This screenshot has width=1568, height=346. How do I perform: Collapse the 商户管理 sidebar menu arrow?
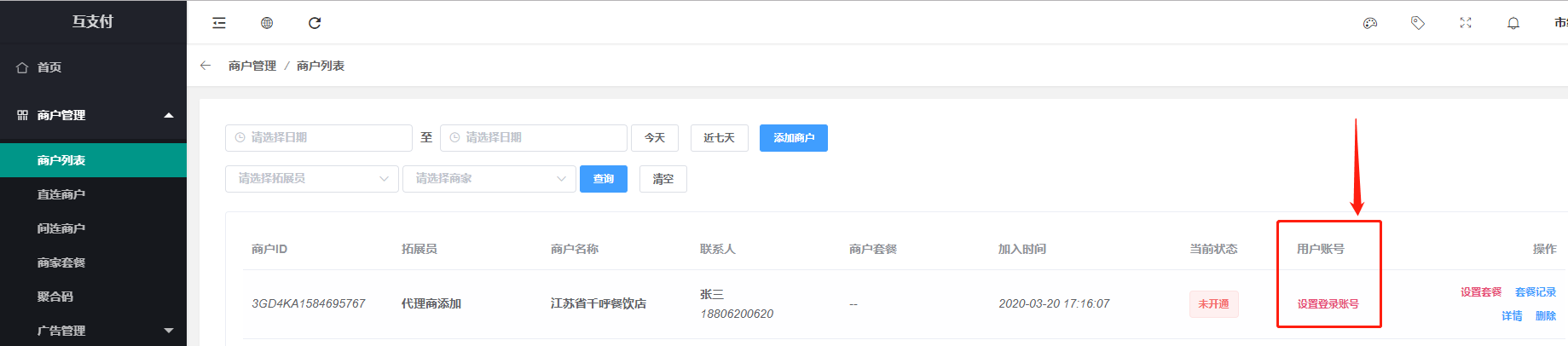169,115
